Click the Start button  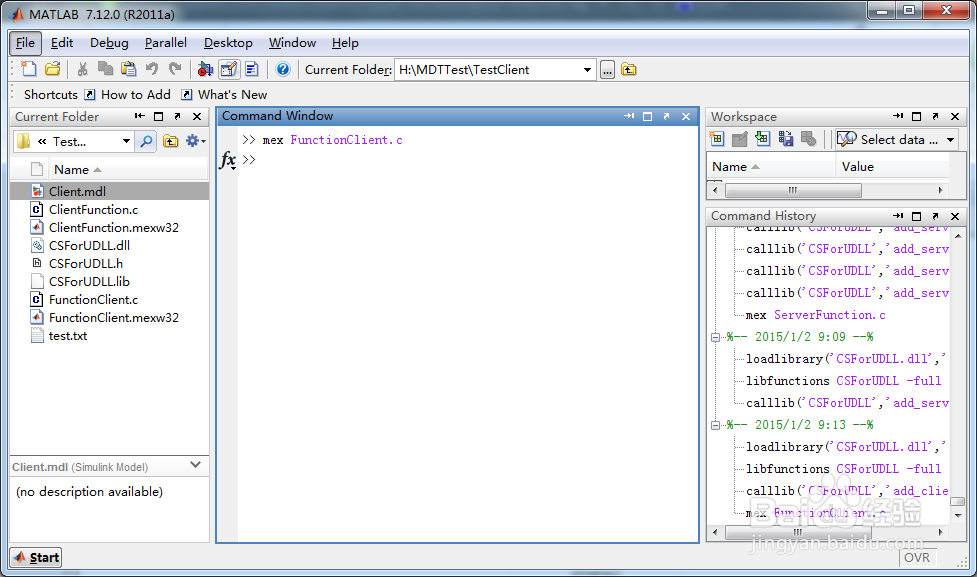(x=36, y=557)
